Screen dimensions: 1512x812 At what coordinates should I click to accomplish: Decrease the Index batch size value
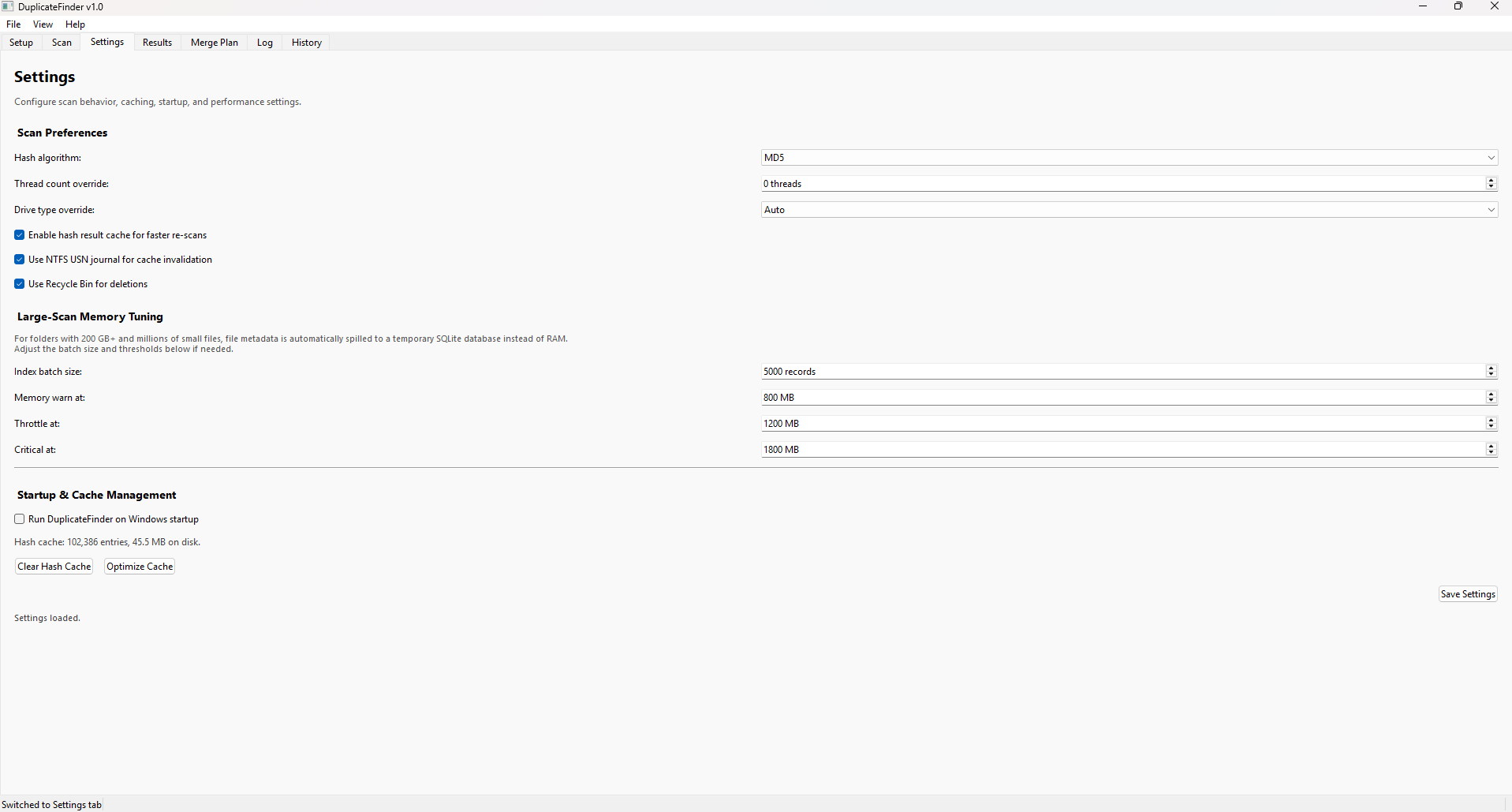1491,376
